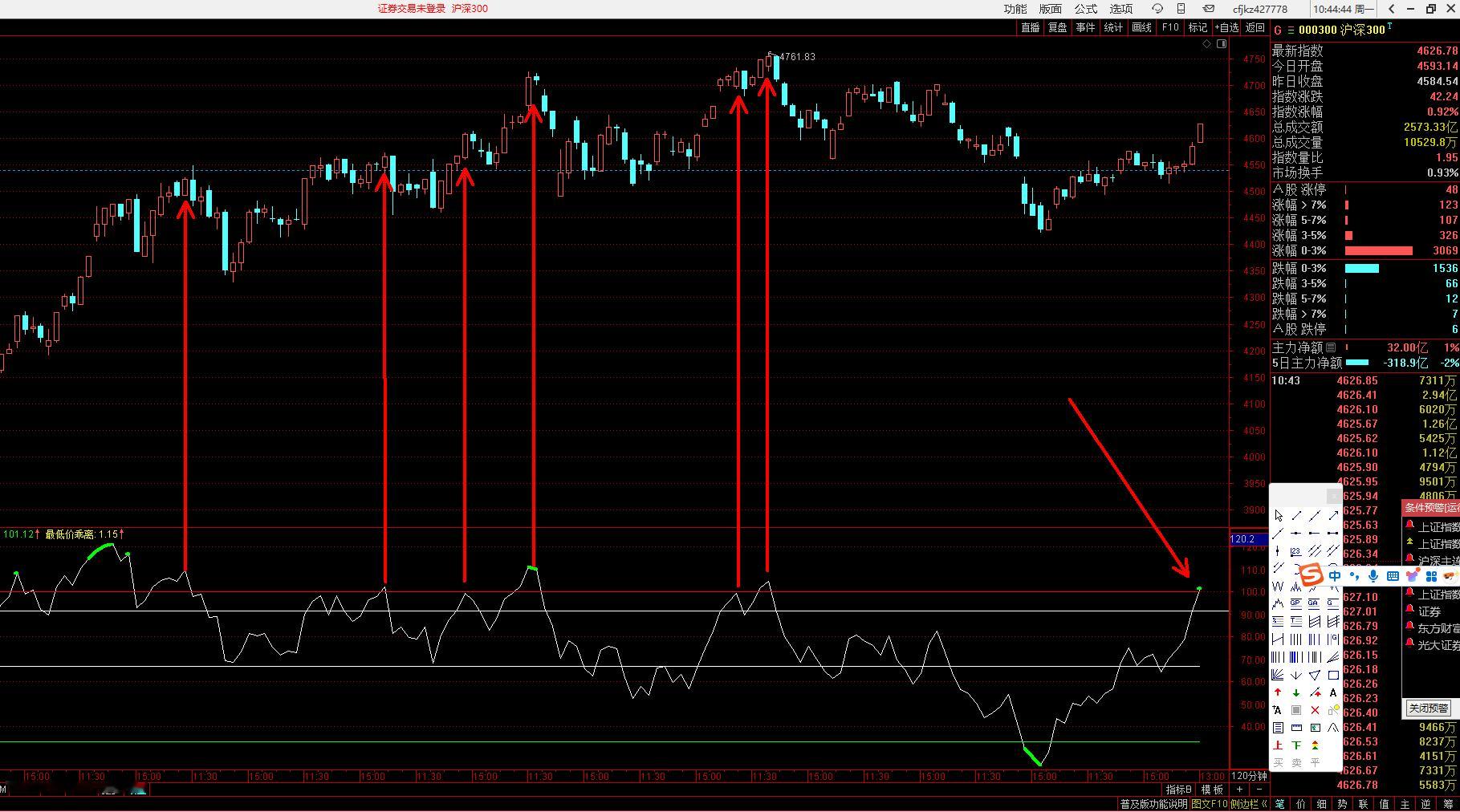This screenshot has height=812, width=1460.
Task: Open the 功能 menu
Action: tap(1015, 9)
